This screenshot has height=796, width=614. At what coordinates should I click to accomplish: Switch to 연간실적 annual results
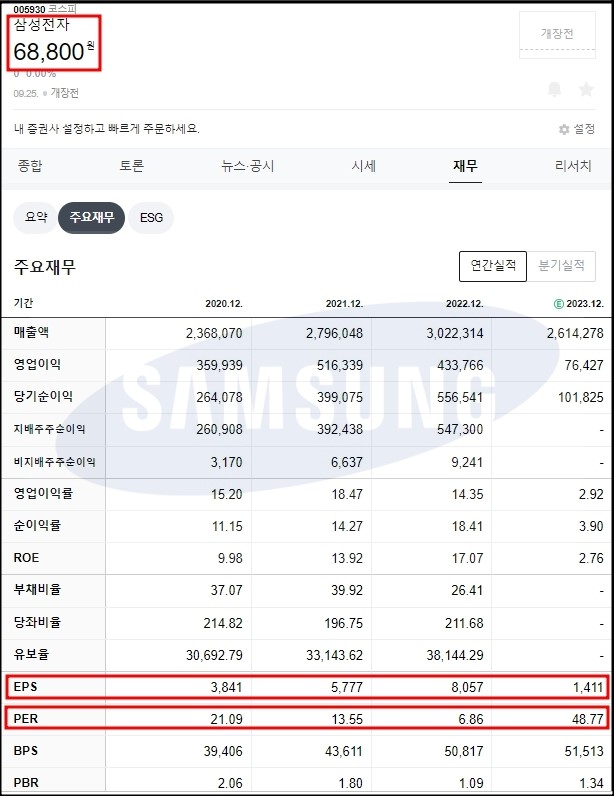click(493, 266)
